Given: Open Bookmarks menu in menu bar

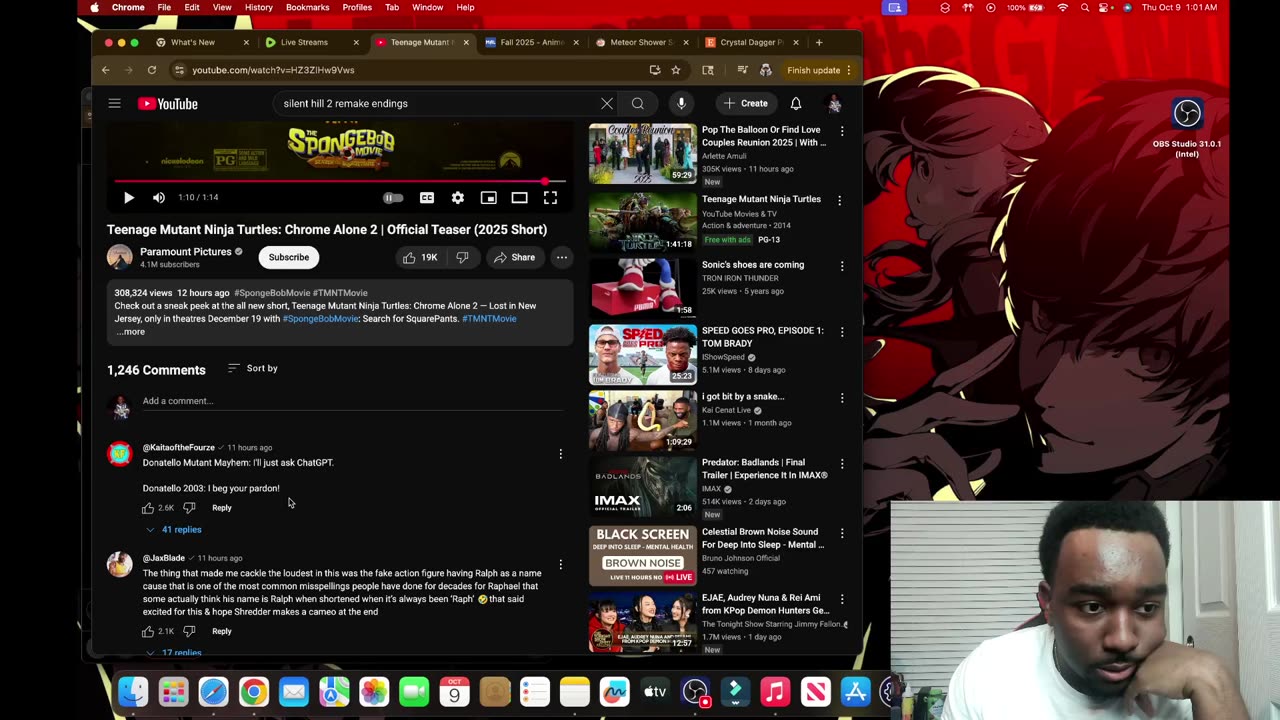Looking at the screenshot, I should pyautogui.click(x=307, y=7).
